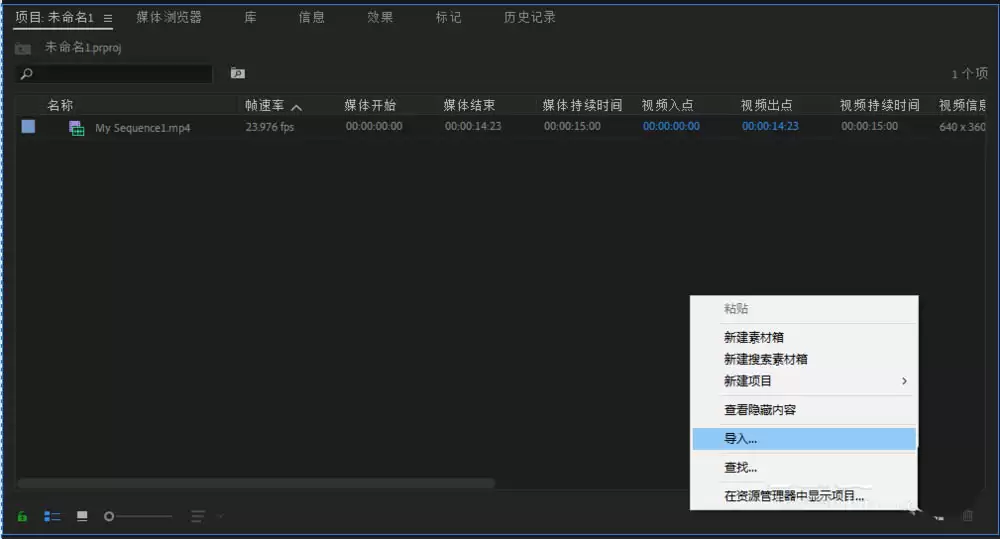Toggle the green project lock icon
The height and width of the screenshot is (539, 1000).
[22, 516]
